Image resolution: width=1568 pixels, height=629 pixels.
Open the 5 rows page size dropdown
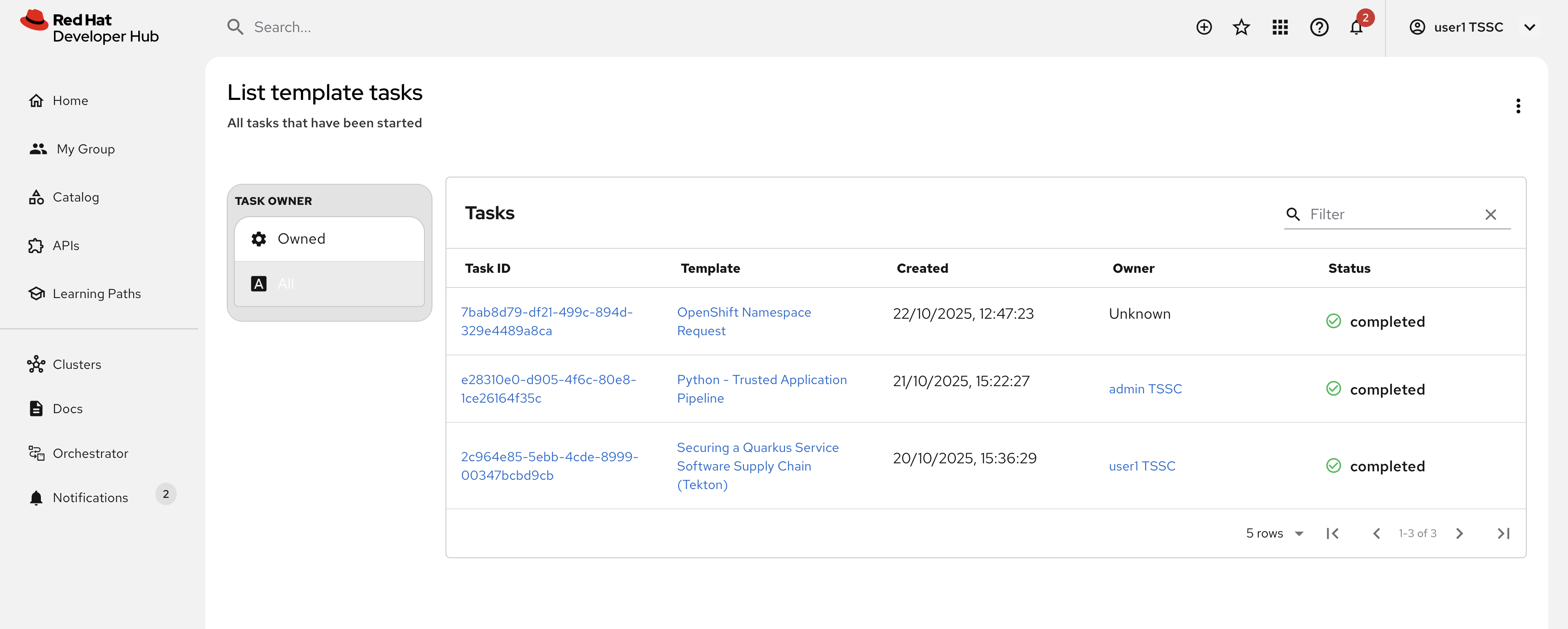tap(1274, 533)
